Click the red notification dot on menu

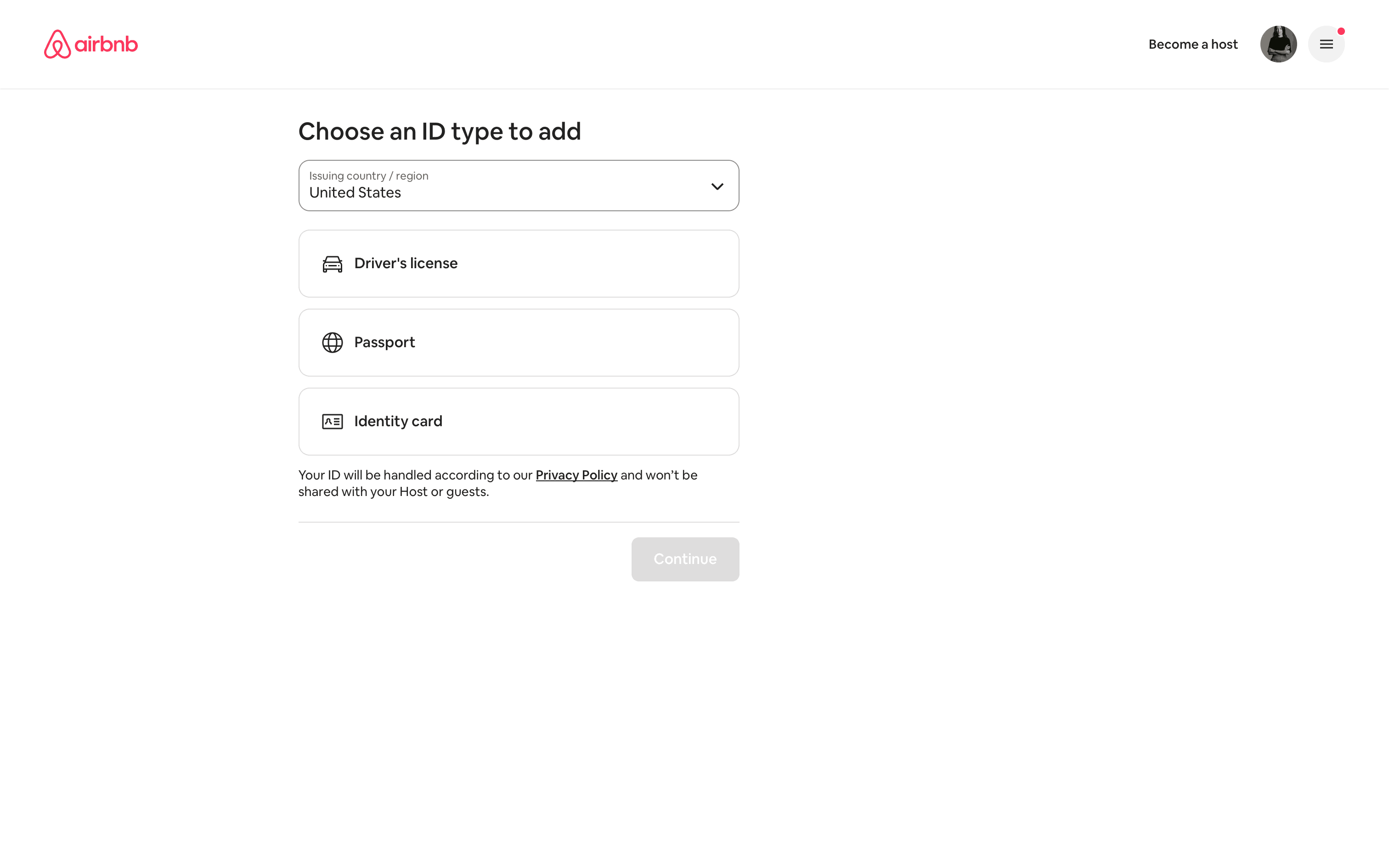(x=1341, y=32)
